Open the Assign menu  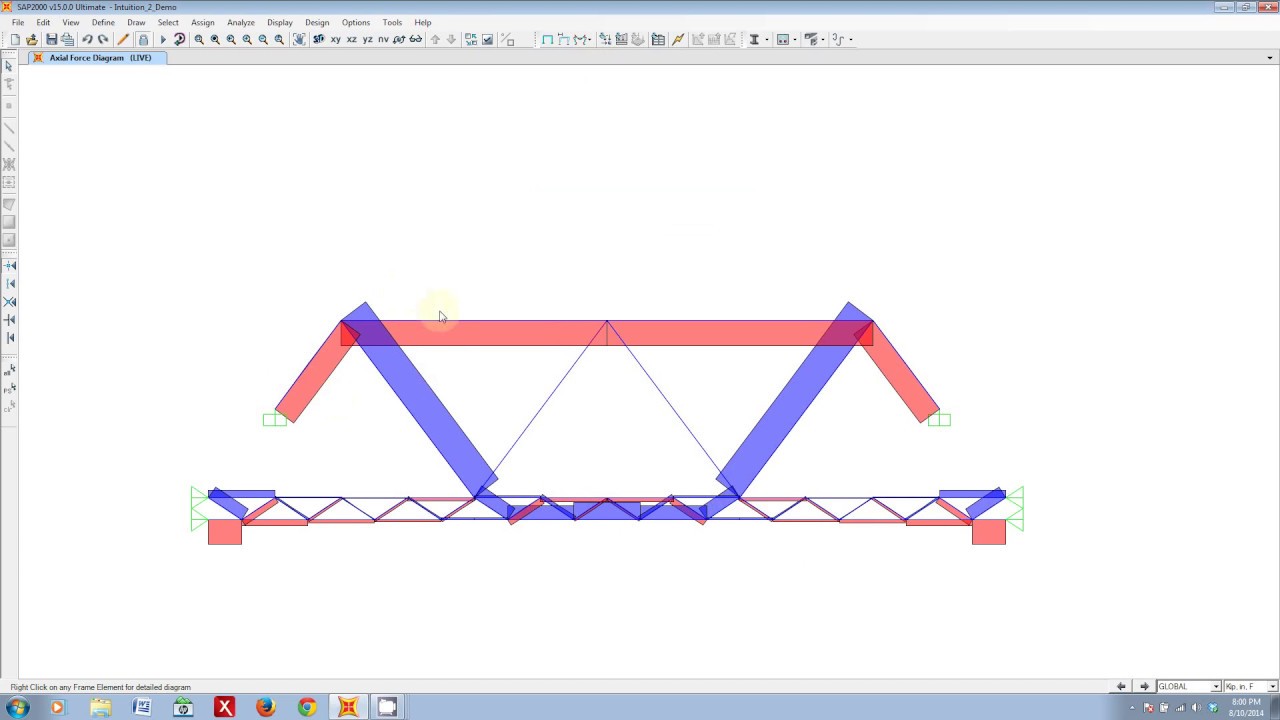tap(203, 22)
